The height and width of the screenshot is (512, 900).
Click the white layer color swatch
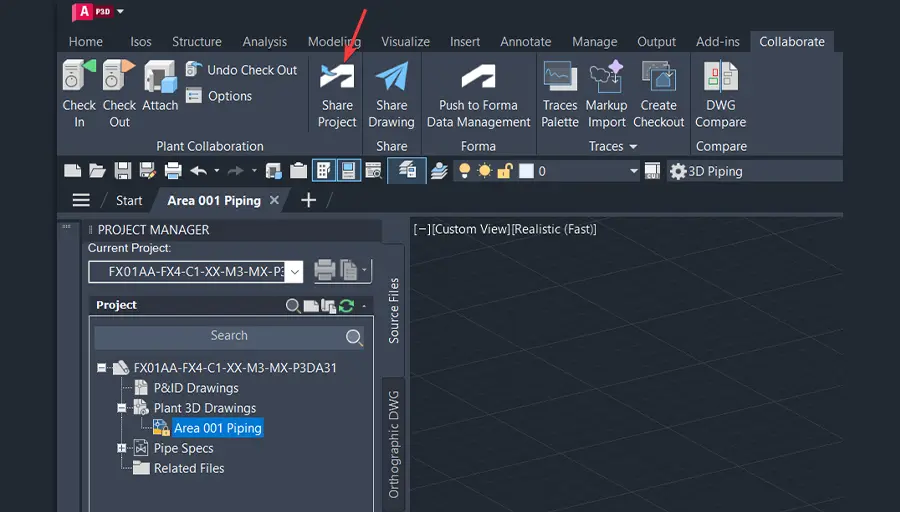[x=526, y=171]
